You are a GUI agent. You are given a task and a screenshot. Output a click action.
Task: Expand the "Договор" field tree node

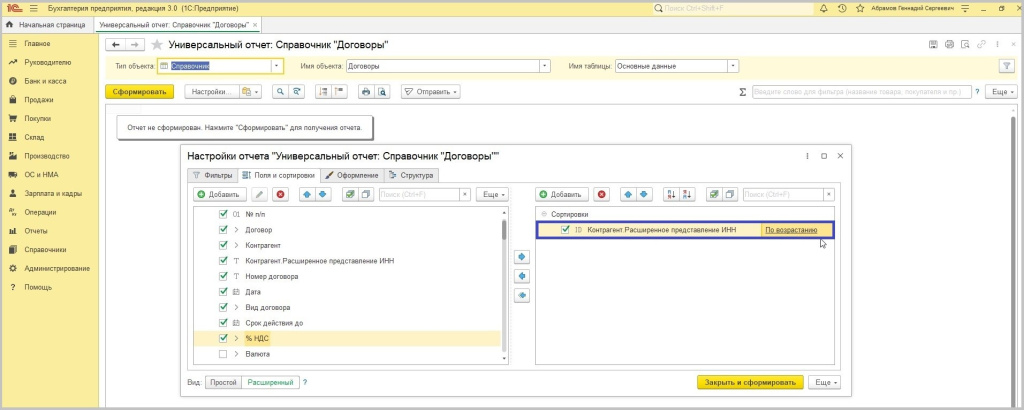click(x=236, y=229)
